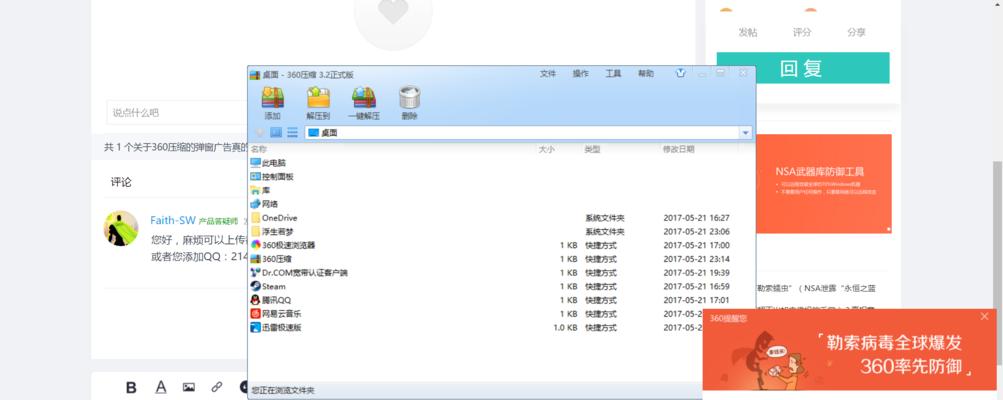Click the bold B icon in the web editor
Image resolution: width=1003 pixels, height=400 pixels.
[131, 387]
